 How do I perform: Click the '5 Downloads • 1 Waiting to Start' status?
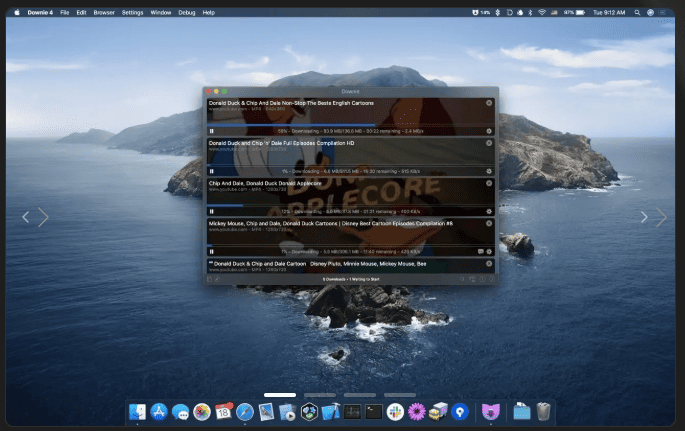[351, 279]
